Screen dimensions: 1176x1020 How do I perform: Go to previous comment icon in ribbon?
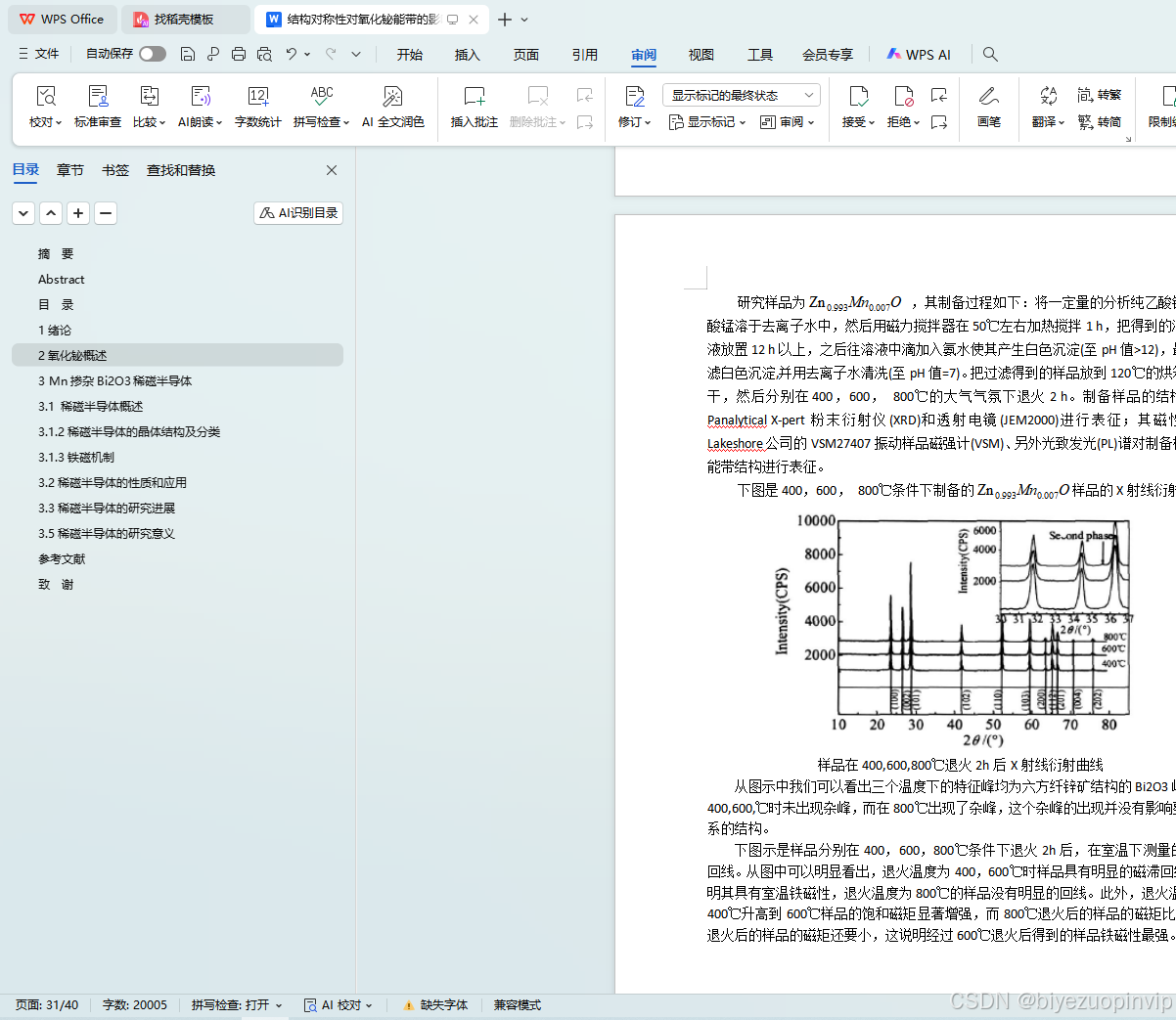coord(585,95)
